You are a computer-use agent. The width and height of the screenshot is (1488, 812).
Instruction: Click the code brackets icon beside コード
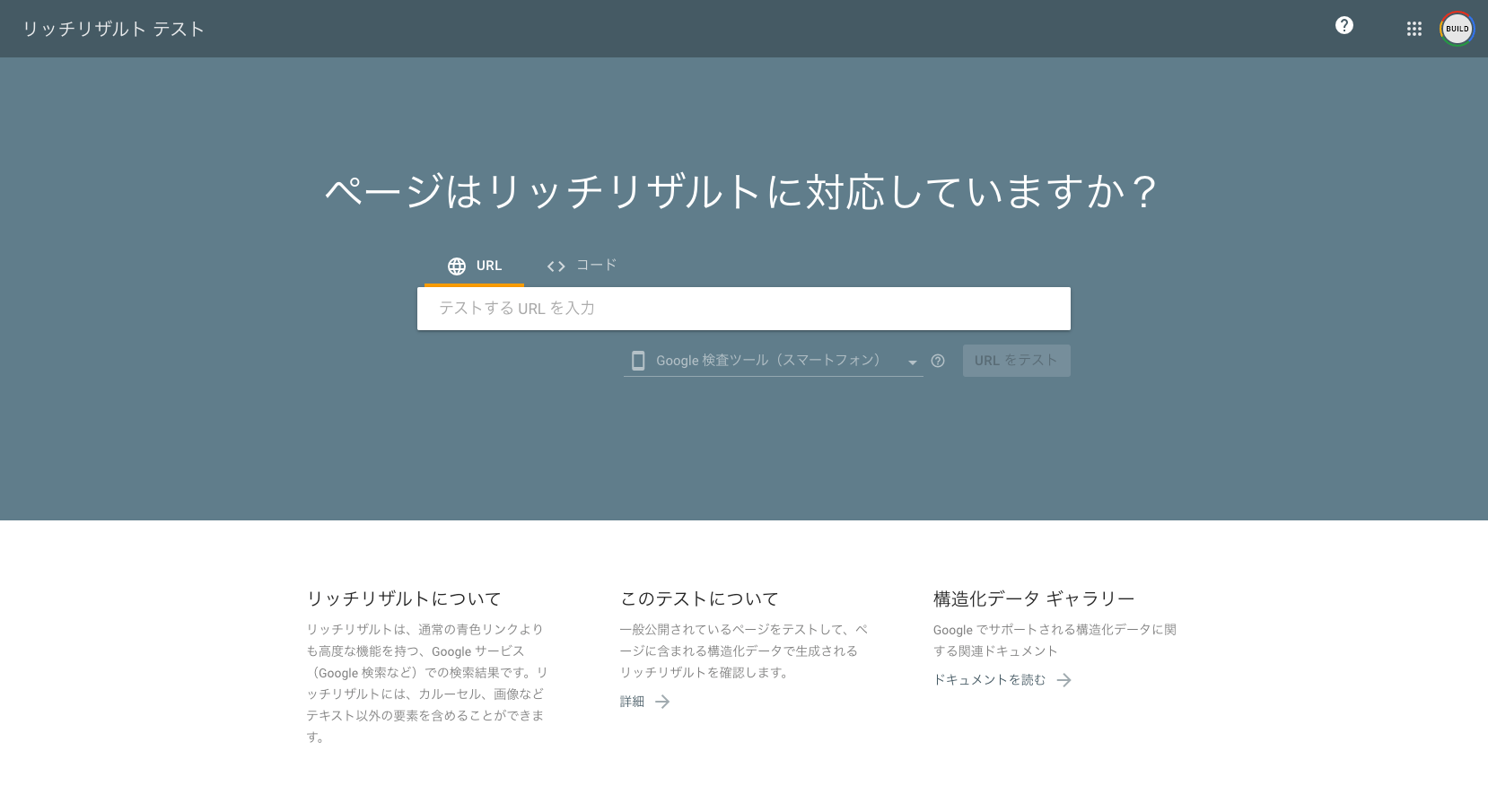tap(556, 266)
